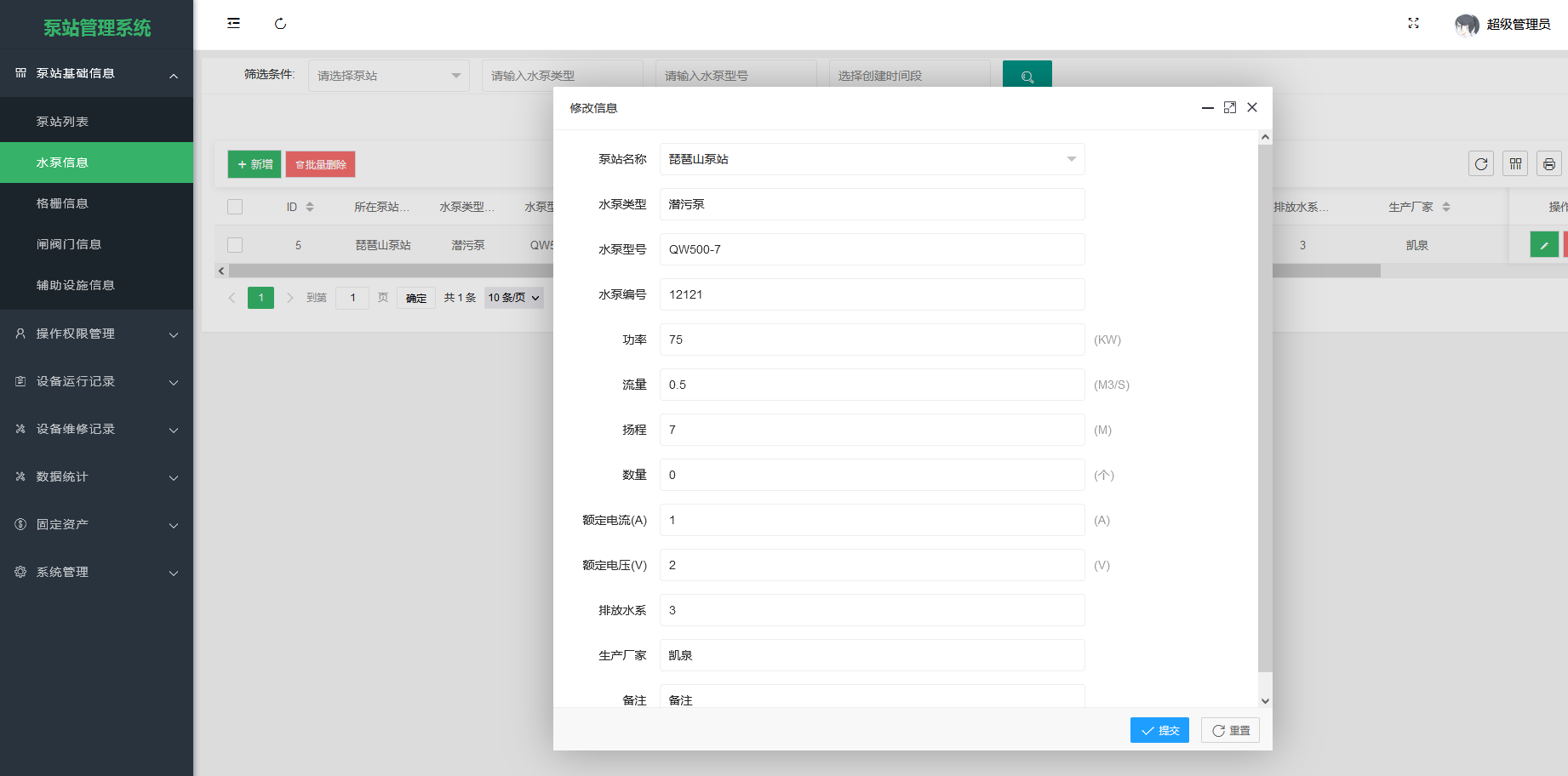Click the table horizontal scrollbar

point(804,271)
